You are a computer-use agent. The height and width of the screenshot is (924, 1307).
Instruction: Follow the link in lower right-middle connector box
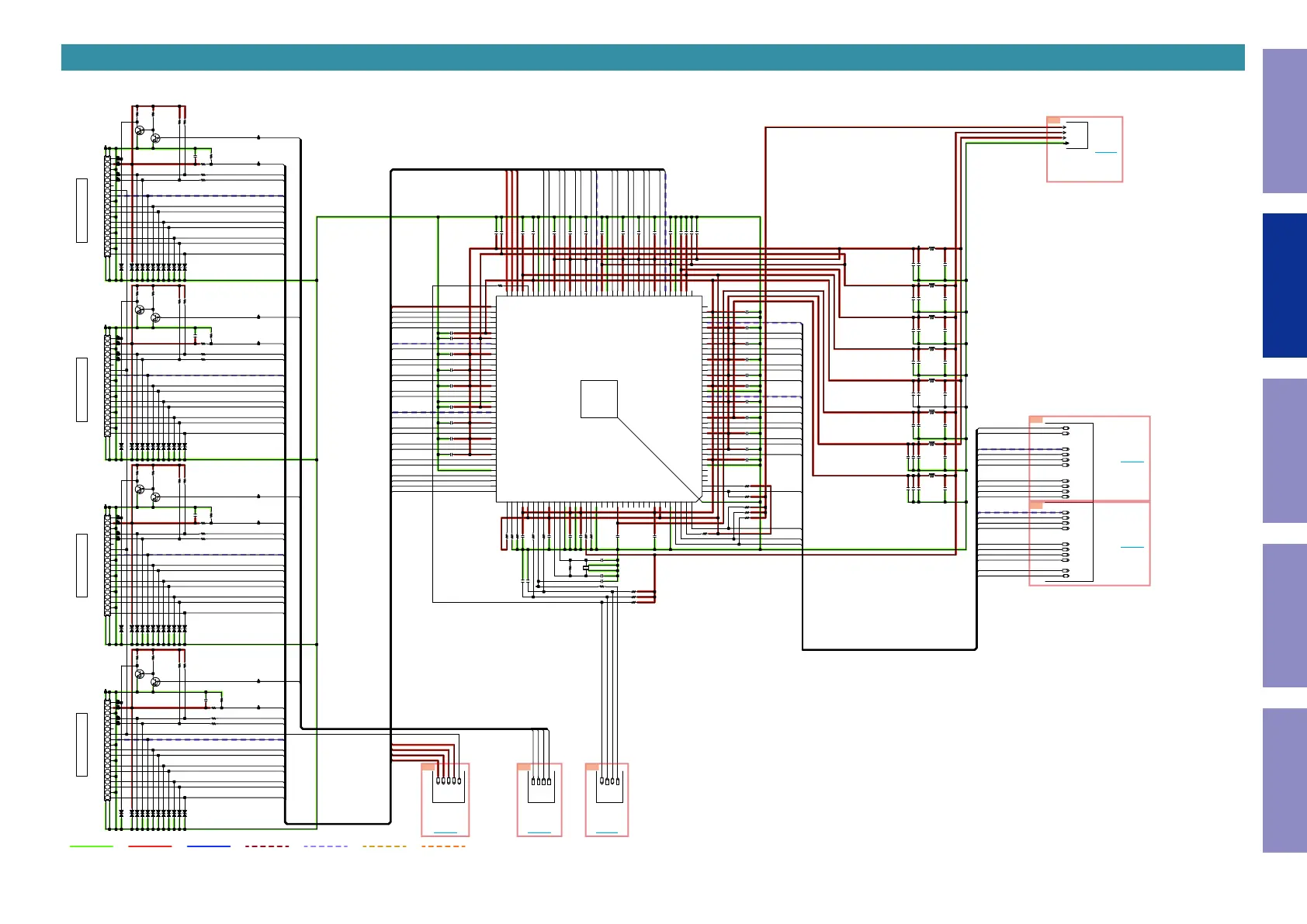pos(1132,547)
